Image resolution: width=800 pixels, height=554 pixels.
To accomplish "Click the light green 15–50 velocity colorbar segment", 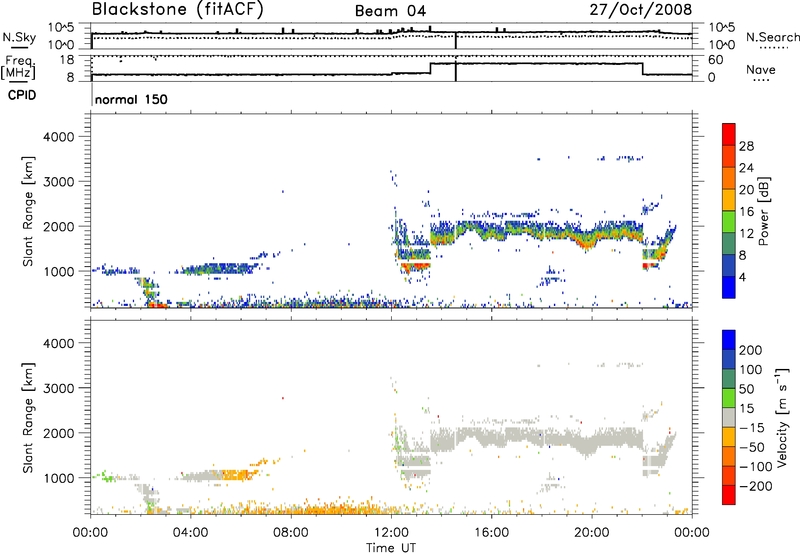I will coord(729,398).
